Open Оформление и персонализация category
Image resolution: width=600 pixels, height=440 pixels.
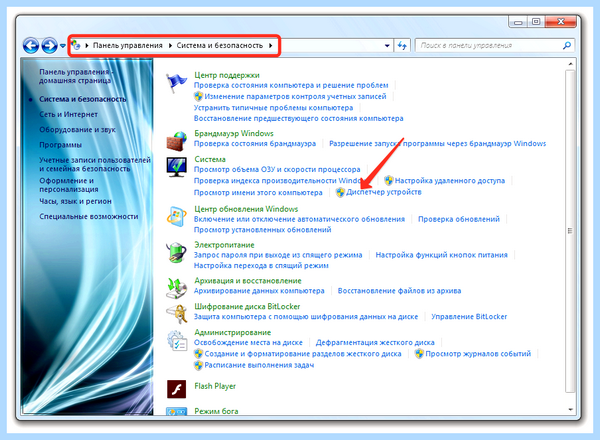pyautogui.click(x=68, y=185)
